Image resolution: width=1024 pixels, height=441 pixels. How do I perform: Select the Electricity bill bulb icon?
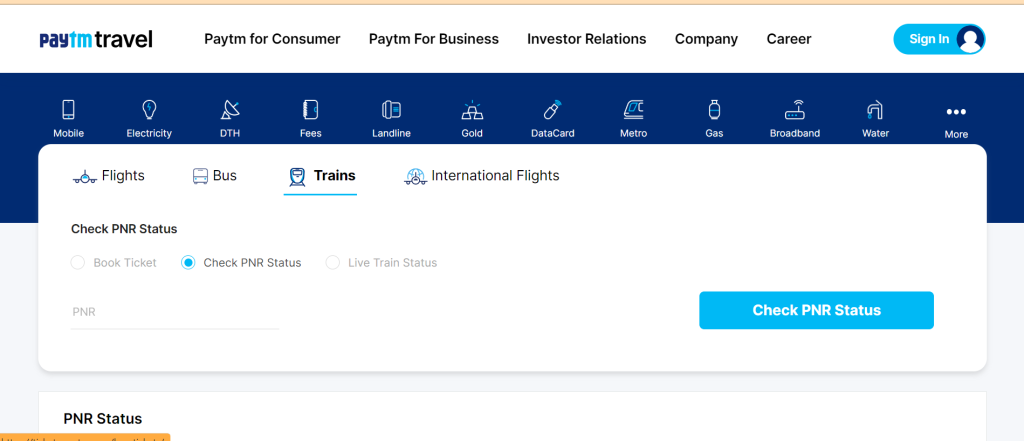tap(149, 110)
